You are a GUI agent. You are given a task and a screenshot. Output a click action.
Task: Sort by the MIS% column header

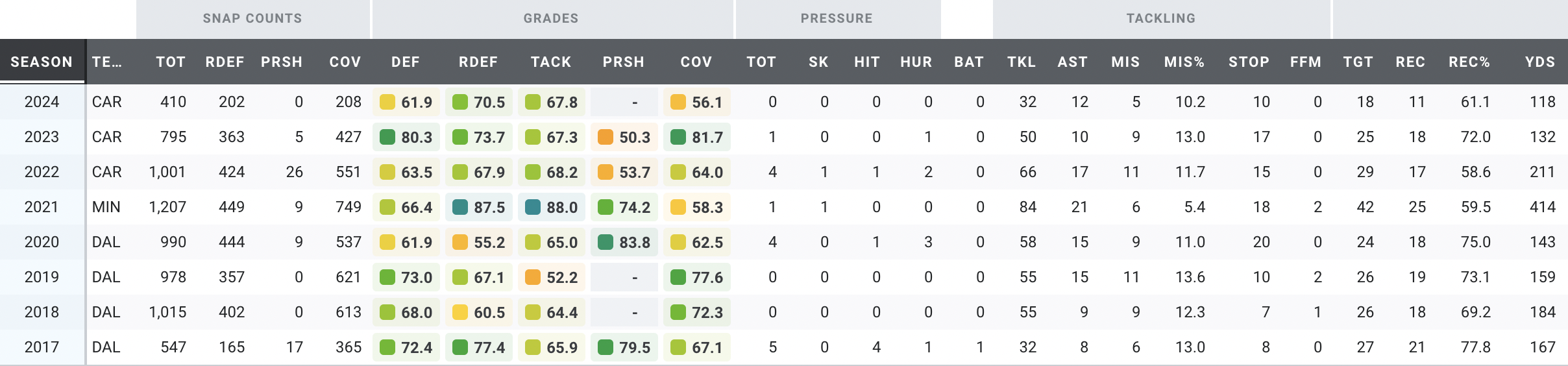point(1184,62)
